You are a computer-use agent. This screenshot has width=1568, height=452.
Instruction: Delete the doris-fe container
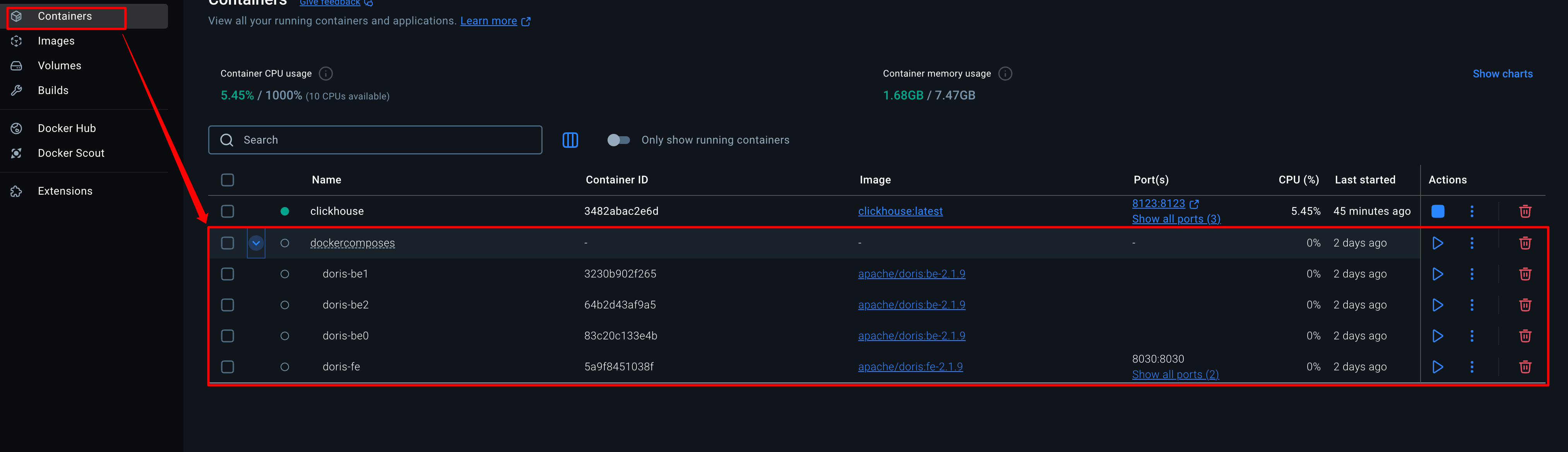(1525, 367)
